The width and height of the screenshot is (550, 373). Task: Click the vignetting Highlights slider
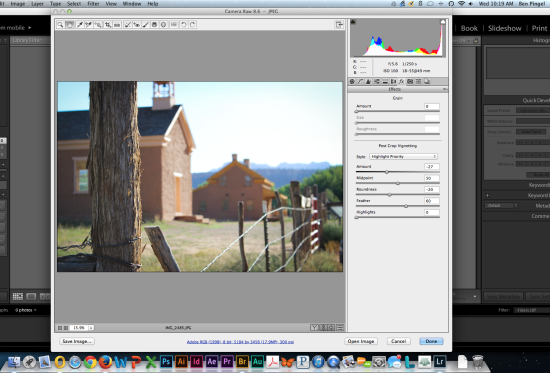(x=398, y=217)
